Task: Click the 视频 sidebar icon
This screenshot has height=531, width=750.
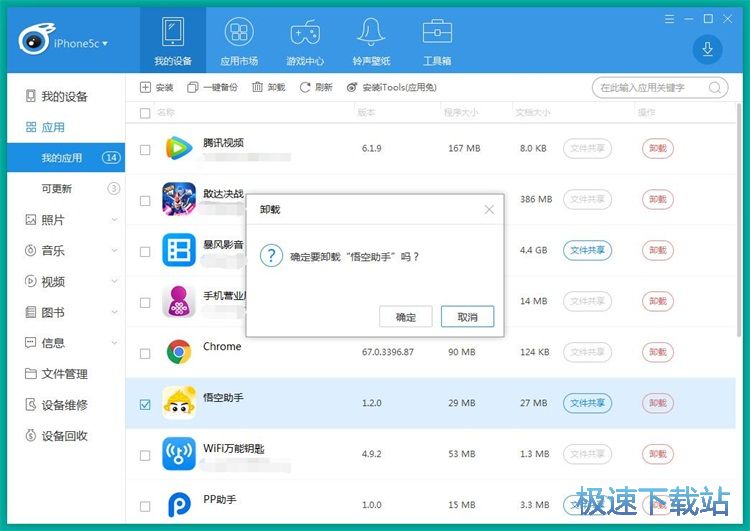Action: tap(31, 281)
